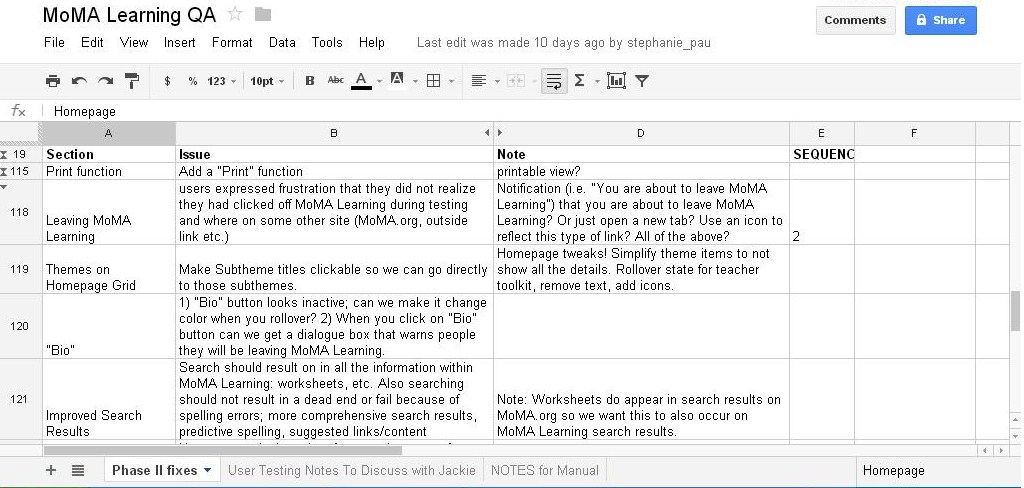Open the functions dropdown arrow beside Sigma
This screenshot has height=488, width=1024.
[x=597, y=82]
